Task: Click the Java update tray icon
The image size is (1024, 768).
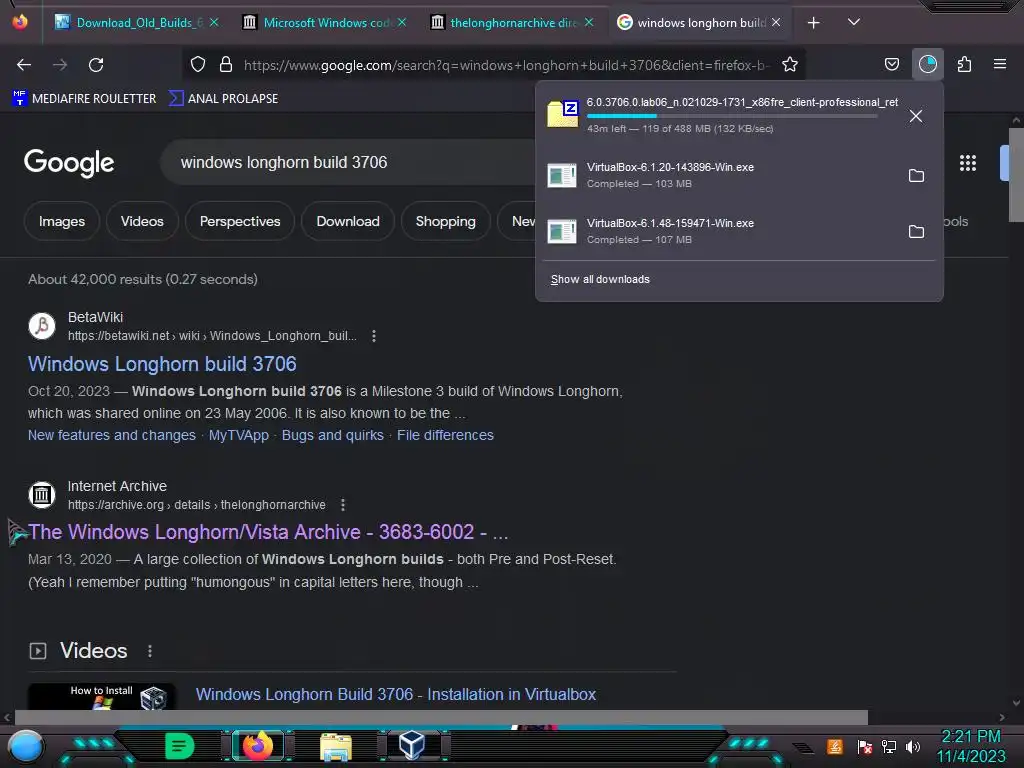Action: click(835, 746)
